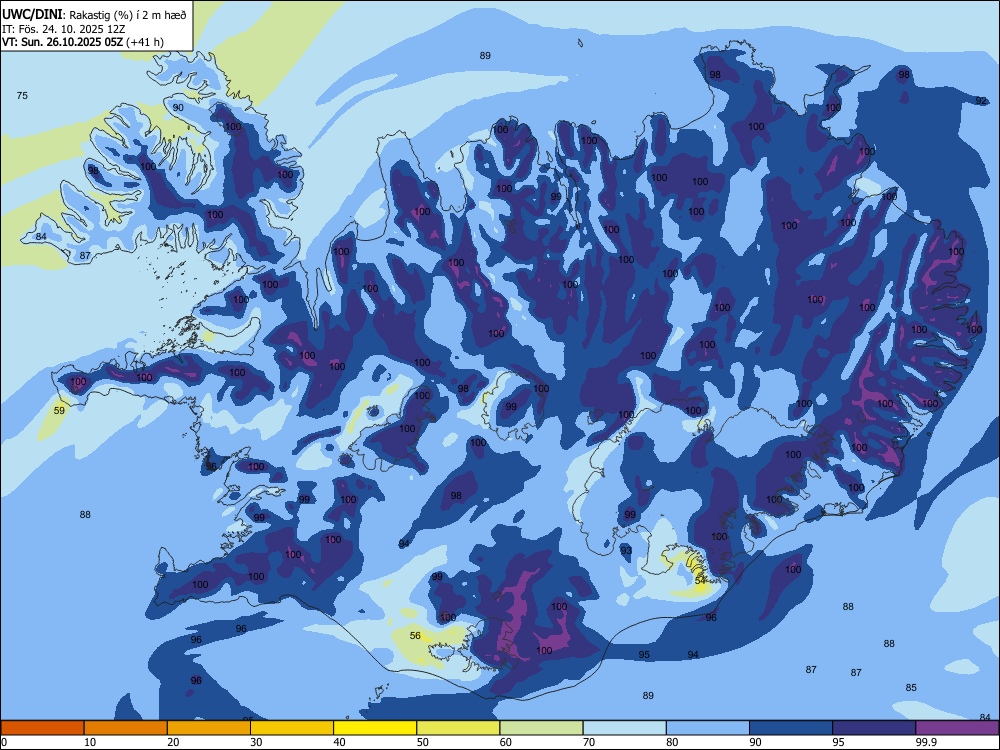
Task: Click the 30 legend scale label
Action: tap(256, 742)
